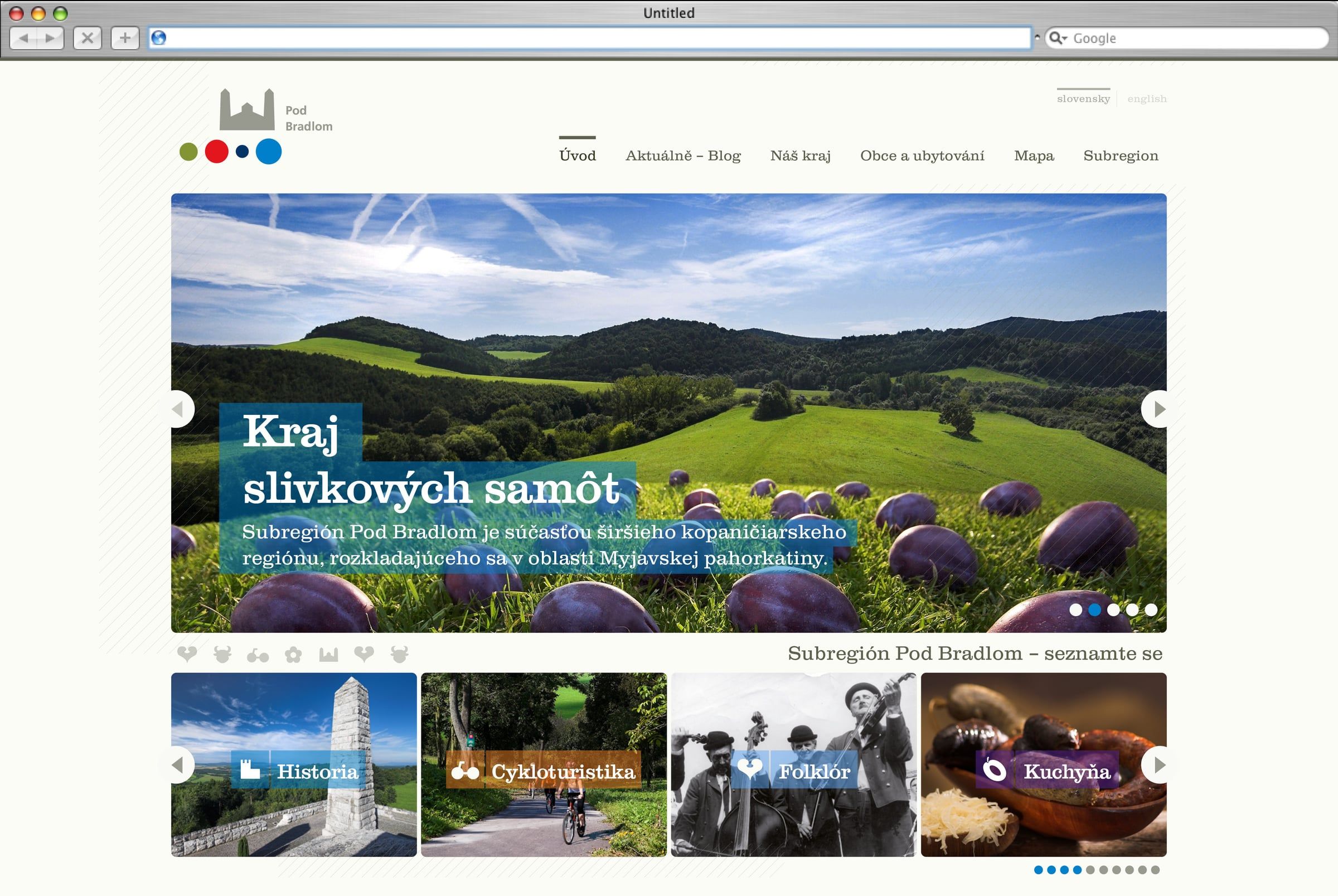Click the 'Subregión Pod Bradlom – seznamte se' heading
The height and width of the screenshot is (896, 1338).
pos(975,653)
